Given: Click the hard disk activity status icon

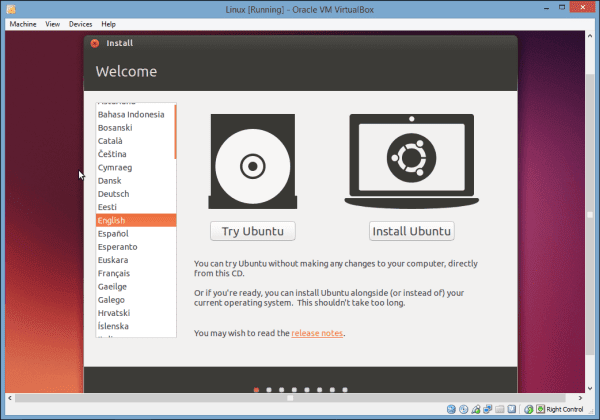Looking at the screenshot, I should click(451, 409).
